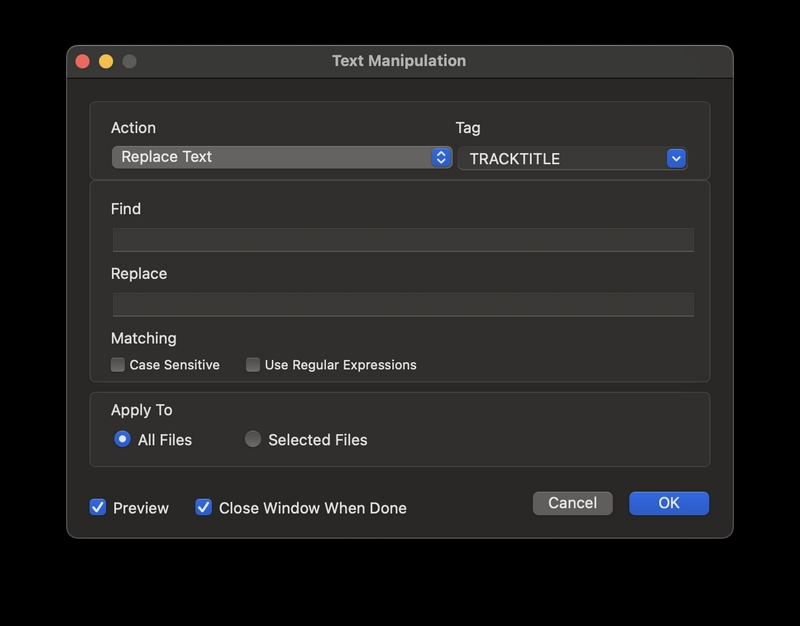Screen dimensions: 800x626
Task: Uncheck the Preview checkbox
Action: pos(98,507)
